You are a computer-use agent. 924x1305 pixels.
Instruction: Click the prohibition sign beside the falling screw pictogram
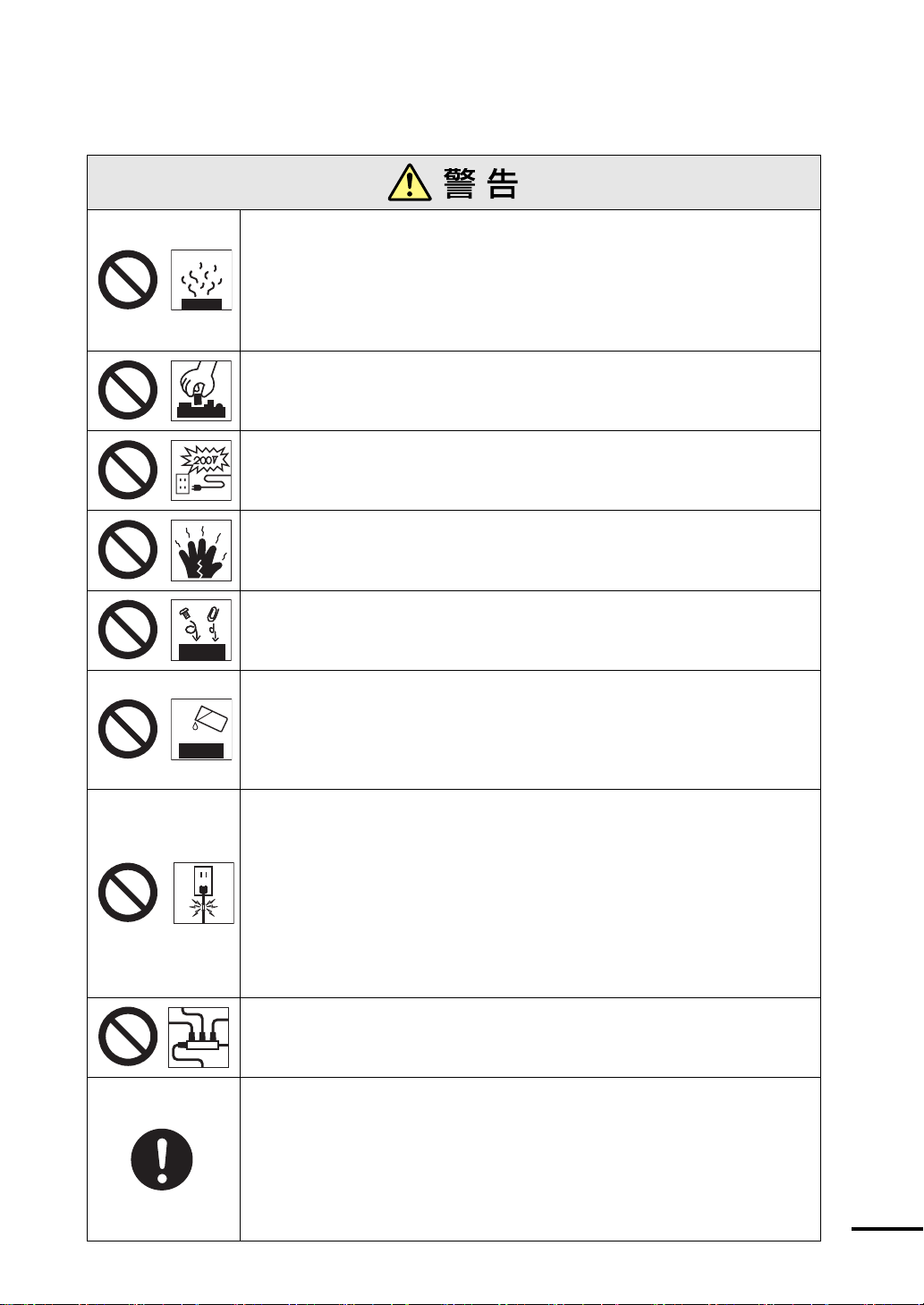click(128, 630)
